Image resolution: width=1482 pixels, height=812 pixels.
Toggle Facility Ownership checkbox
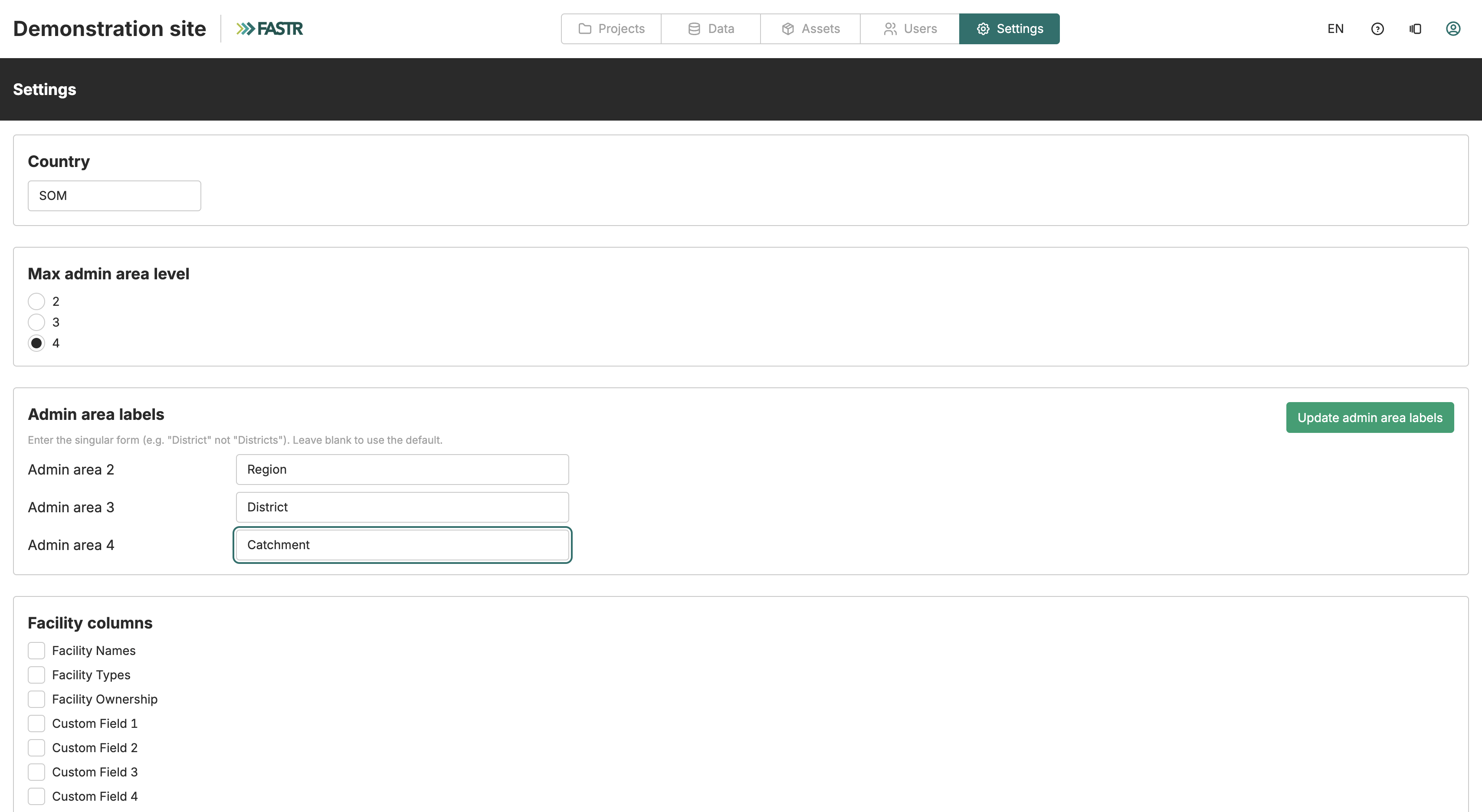[36, 699]
